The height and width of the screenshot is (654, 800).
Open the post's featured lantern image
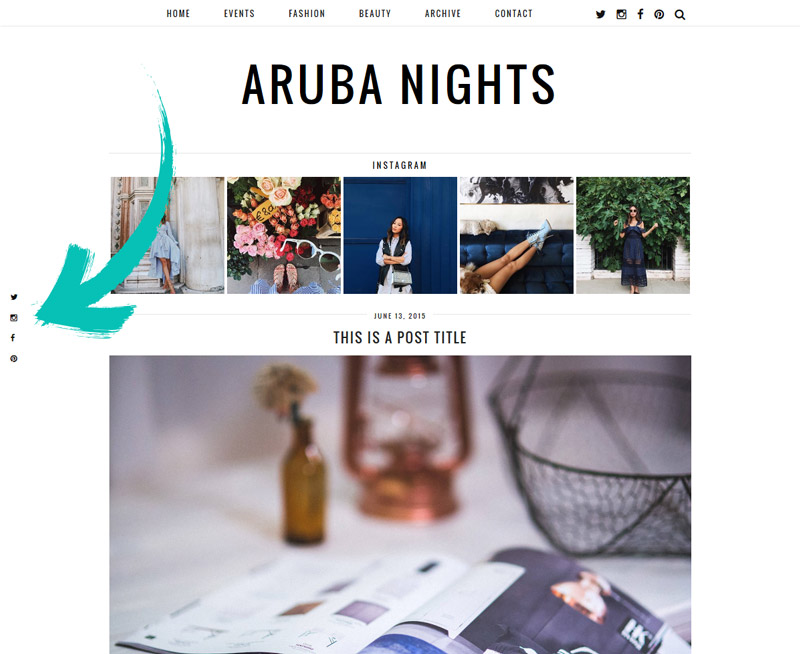point(400,505)
